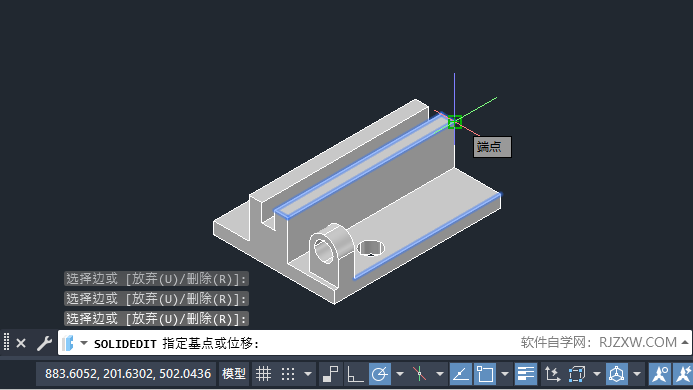The width and height of the screenshot is (693, 390).
Task: Switch to 模型 model space button
Action: [x=233, y=374]
